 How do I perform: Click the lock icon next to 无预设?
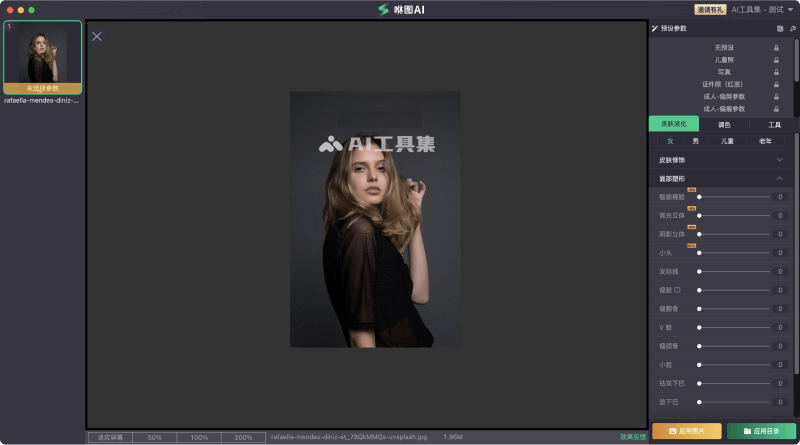tap(777, 48)
